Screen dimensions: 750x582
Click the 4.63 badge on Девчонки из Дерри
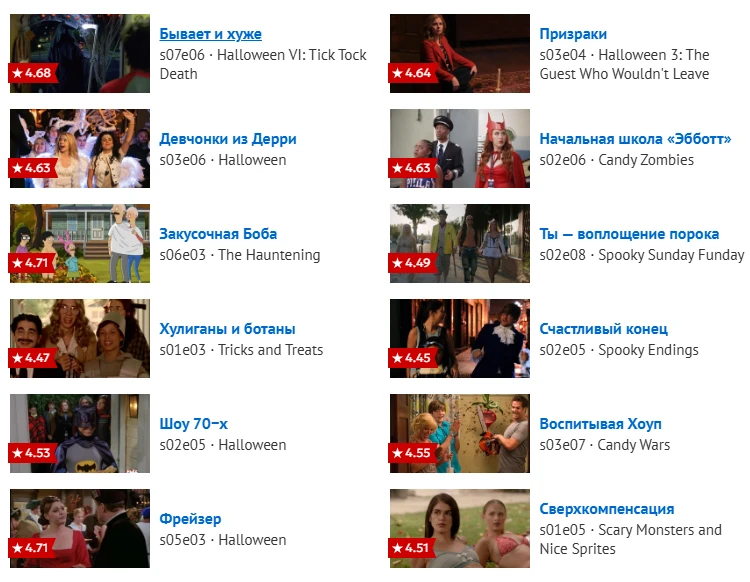33,168
